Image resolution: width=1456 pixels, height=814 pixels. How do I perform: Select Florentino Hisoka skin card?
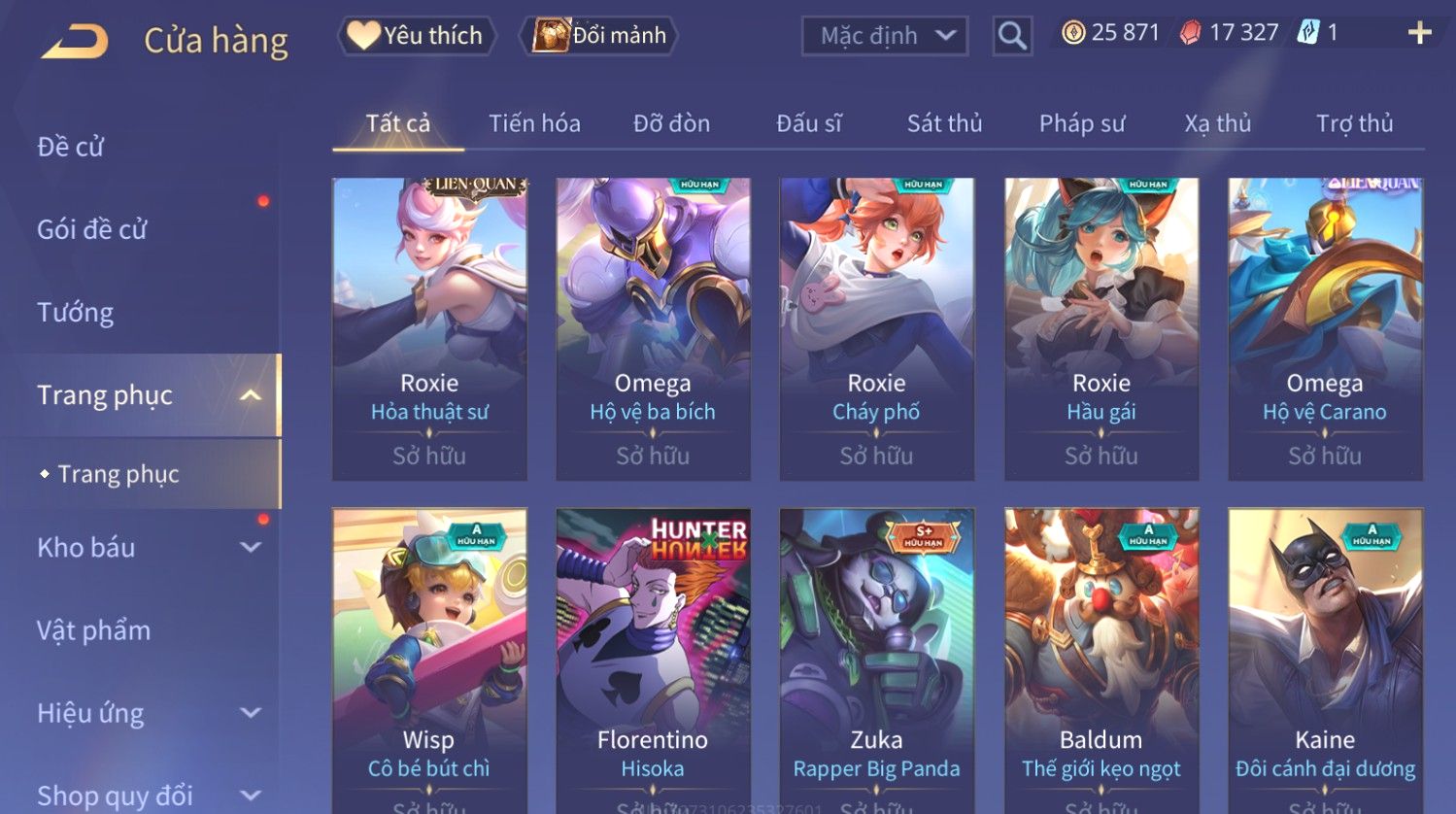[653, 661]
